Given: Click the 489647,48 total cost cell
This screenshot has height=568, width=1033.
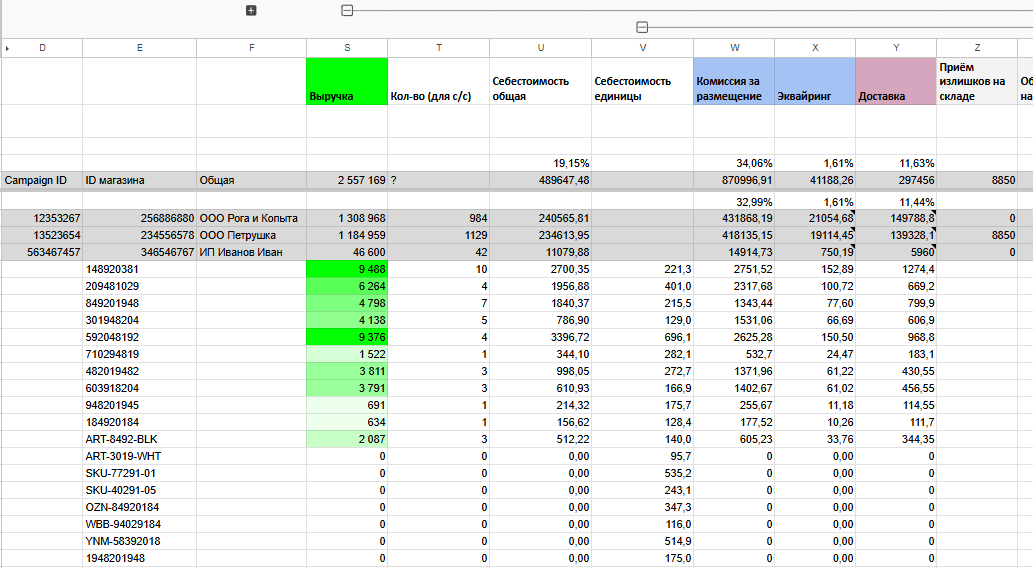Looking at the screenshot, I should point(541,181).
